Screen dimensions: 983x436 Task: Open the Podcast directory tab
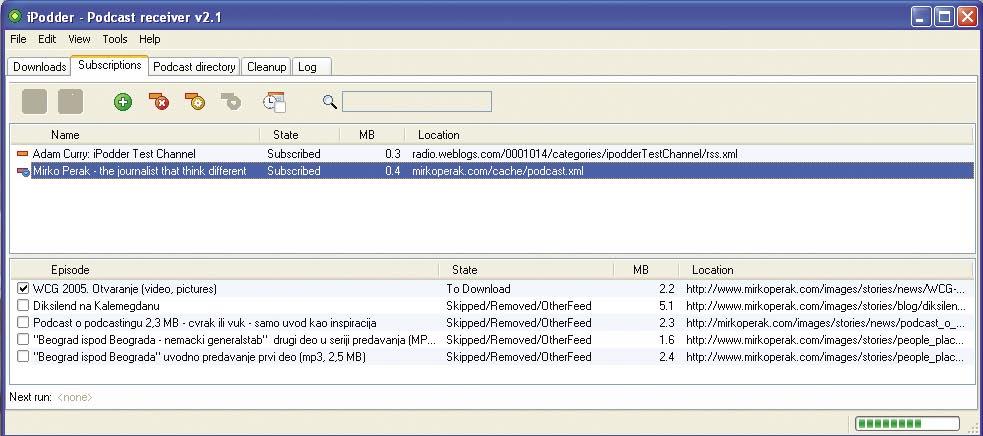point(194,66)
